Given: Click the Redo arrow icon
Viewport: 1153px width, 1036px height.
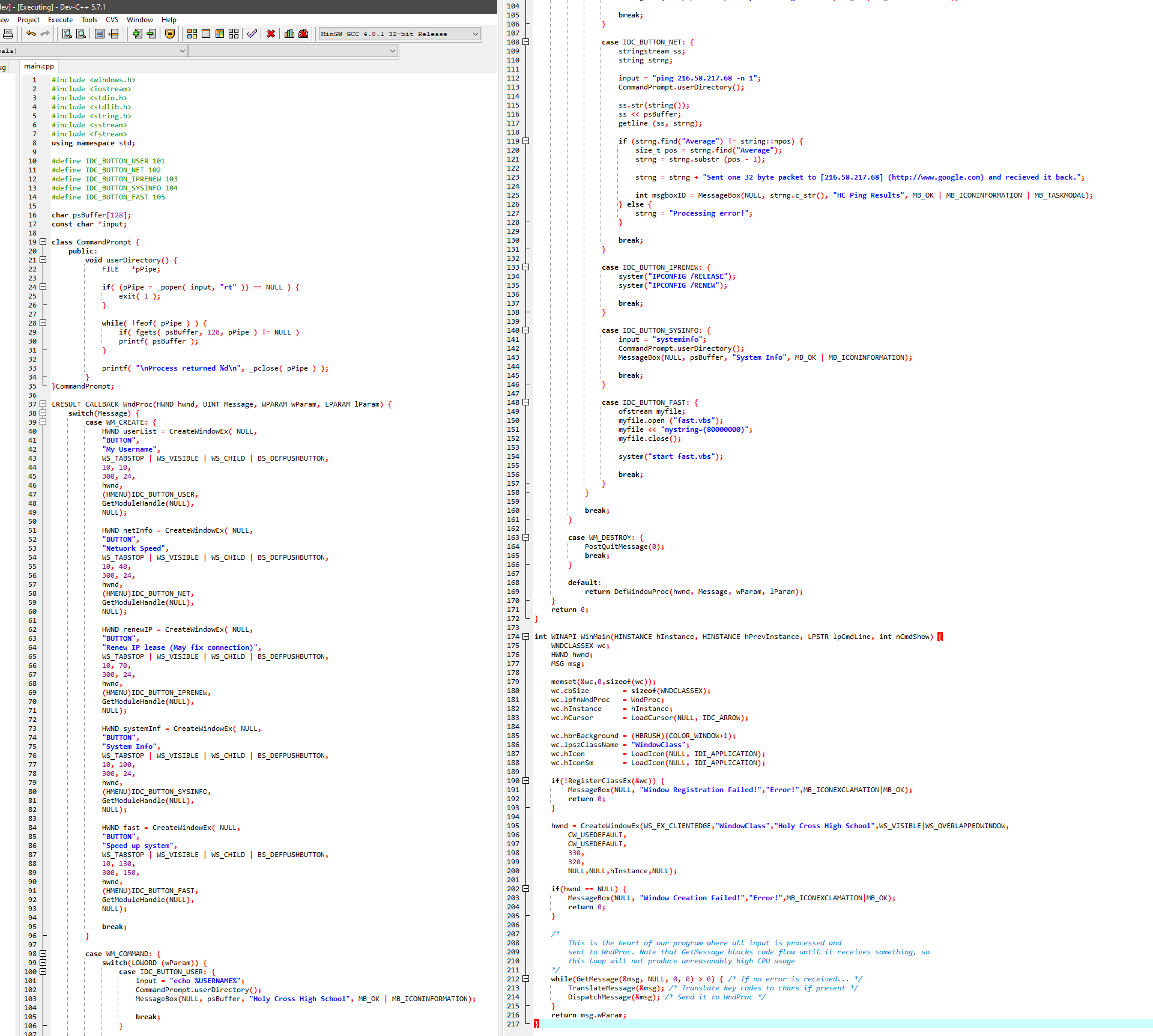Looking at the screenshot, I should (45, 34).
